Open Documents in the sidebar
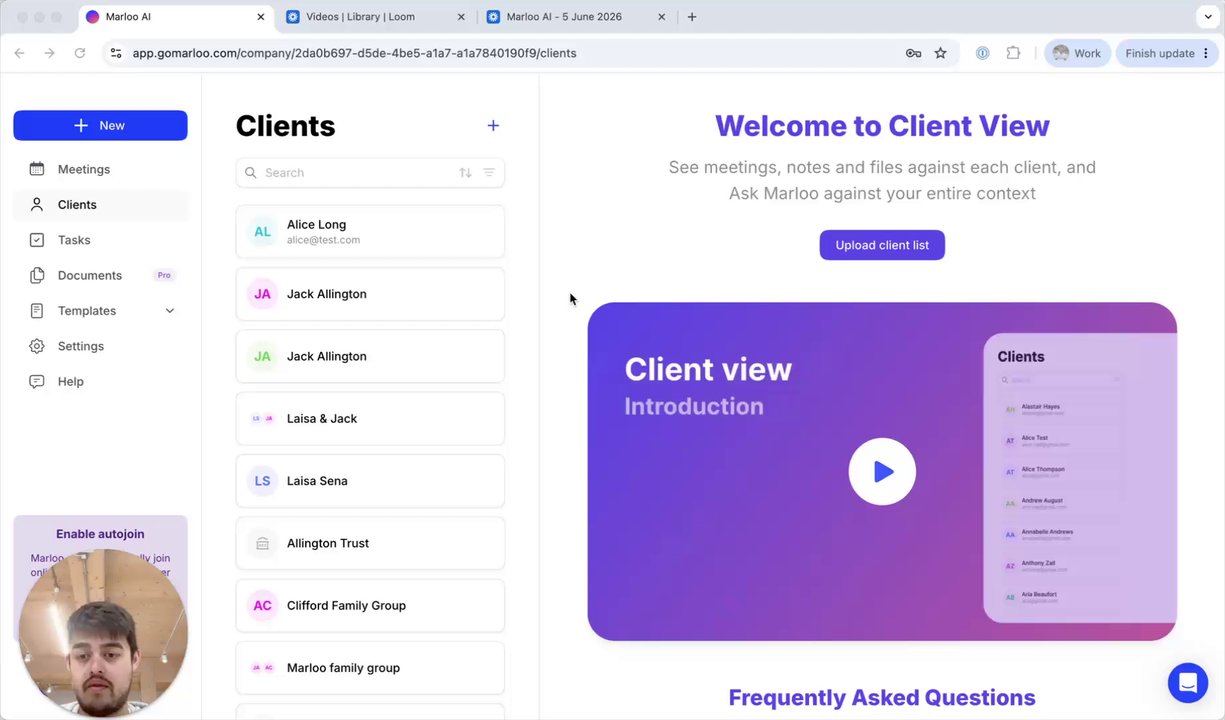1225x720 pixels. point(90,275)
